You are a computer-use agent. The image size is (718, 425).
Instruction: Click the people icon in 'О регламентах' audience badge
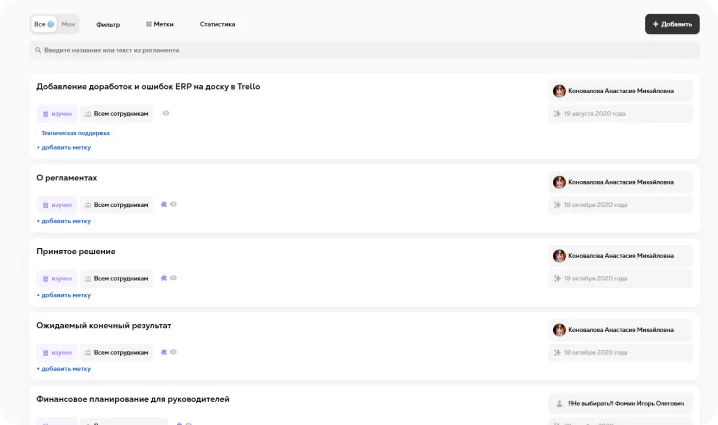point(88,205)
